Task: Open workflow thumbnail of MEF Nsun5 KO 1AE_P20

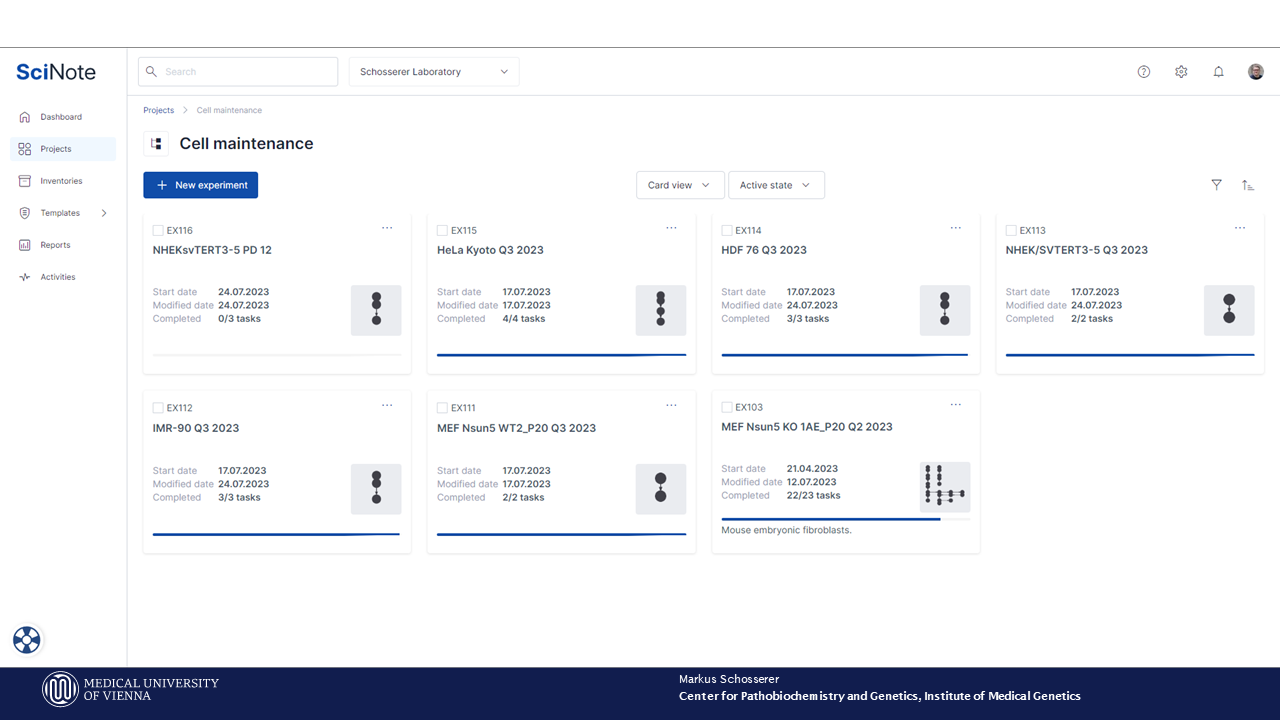Action: (x=945, y=487)
